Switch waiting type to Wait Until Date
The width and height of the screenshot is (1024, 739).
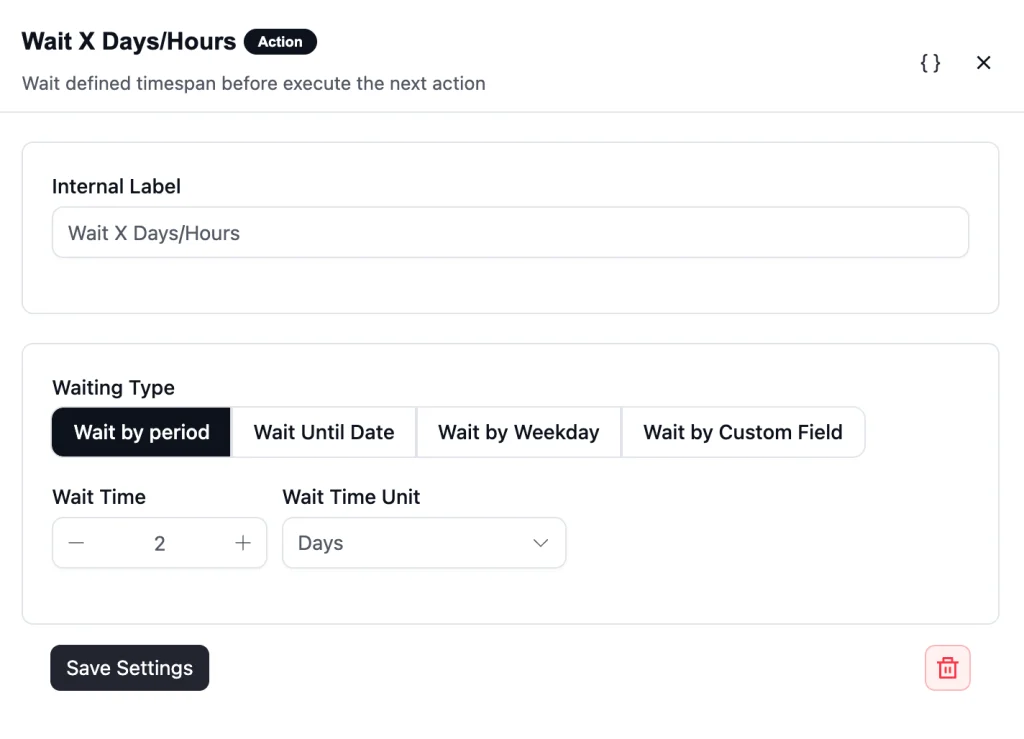(x=324, y=432)
